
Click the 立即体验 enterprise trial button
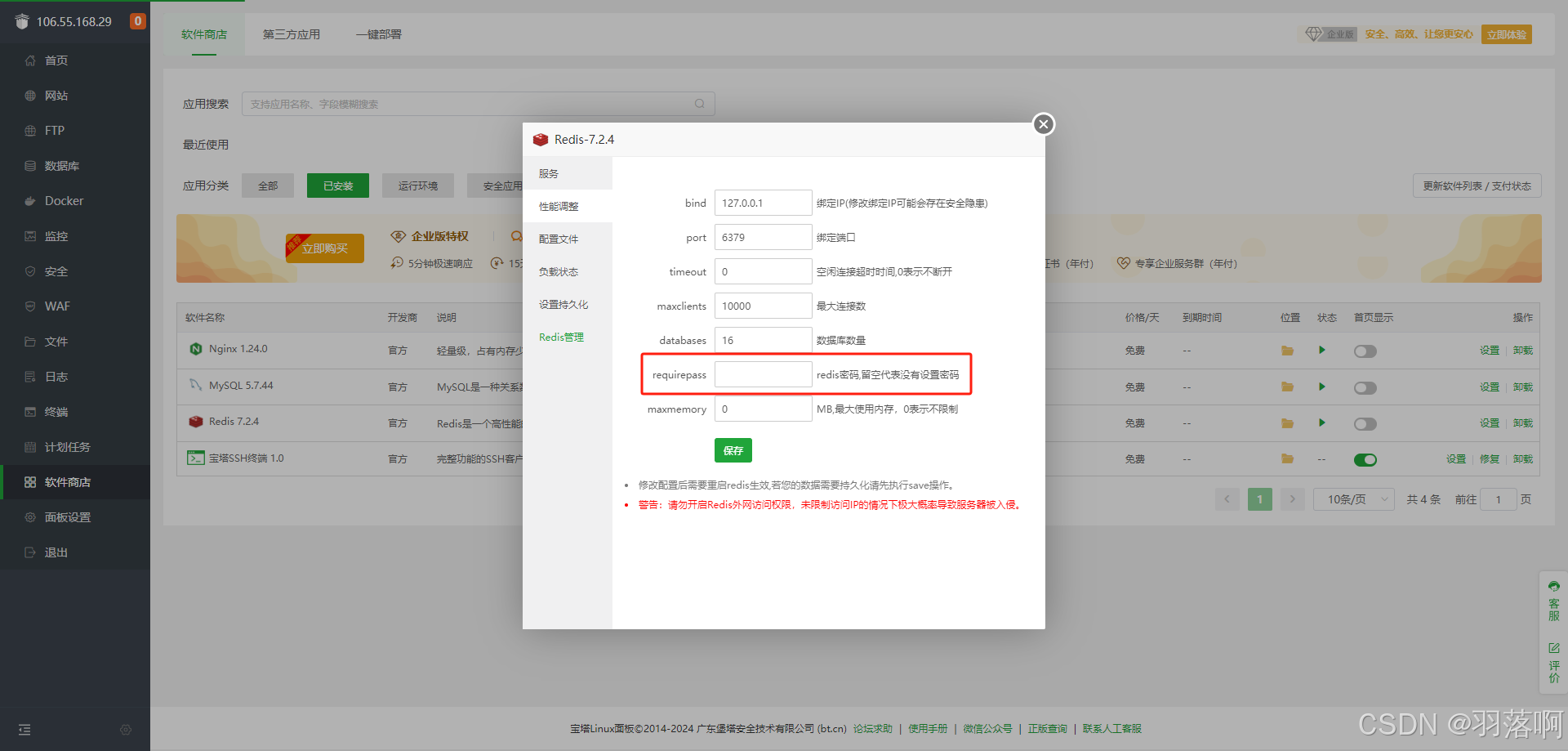point(1506,34)
